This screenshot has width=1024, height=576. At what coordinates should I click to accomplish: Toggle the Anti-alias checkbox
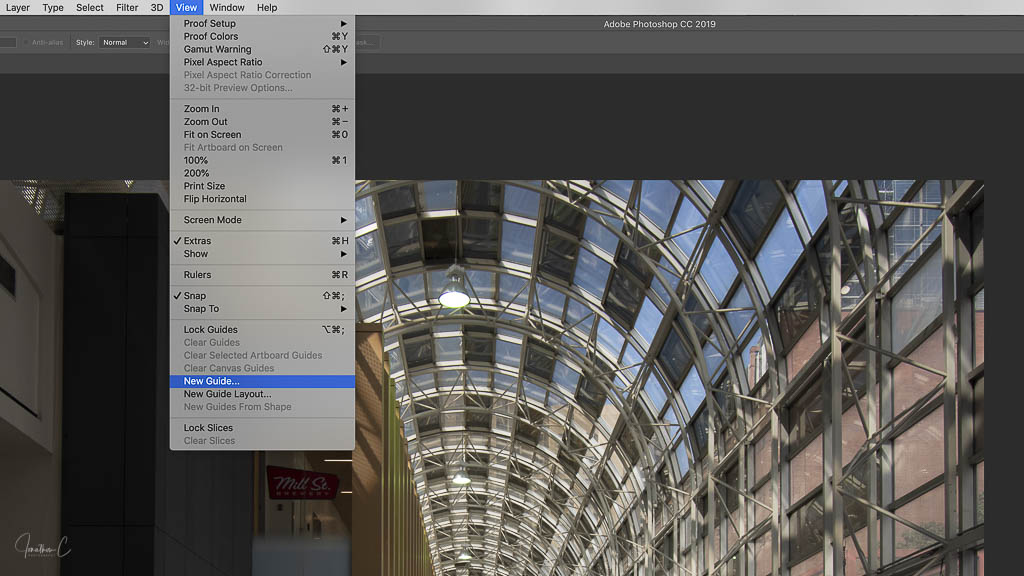pos(27,43)
